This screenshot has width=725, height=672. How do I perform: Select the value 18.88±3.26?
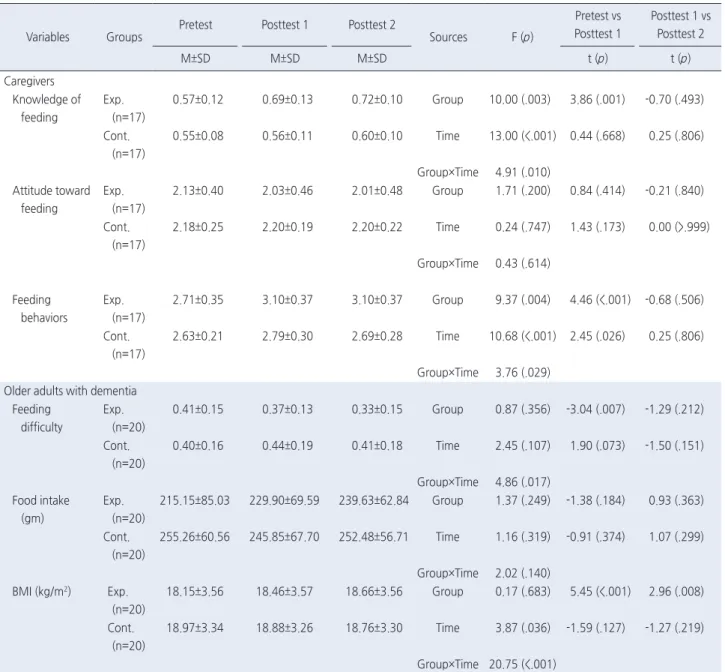click(x=284, y=628)
